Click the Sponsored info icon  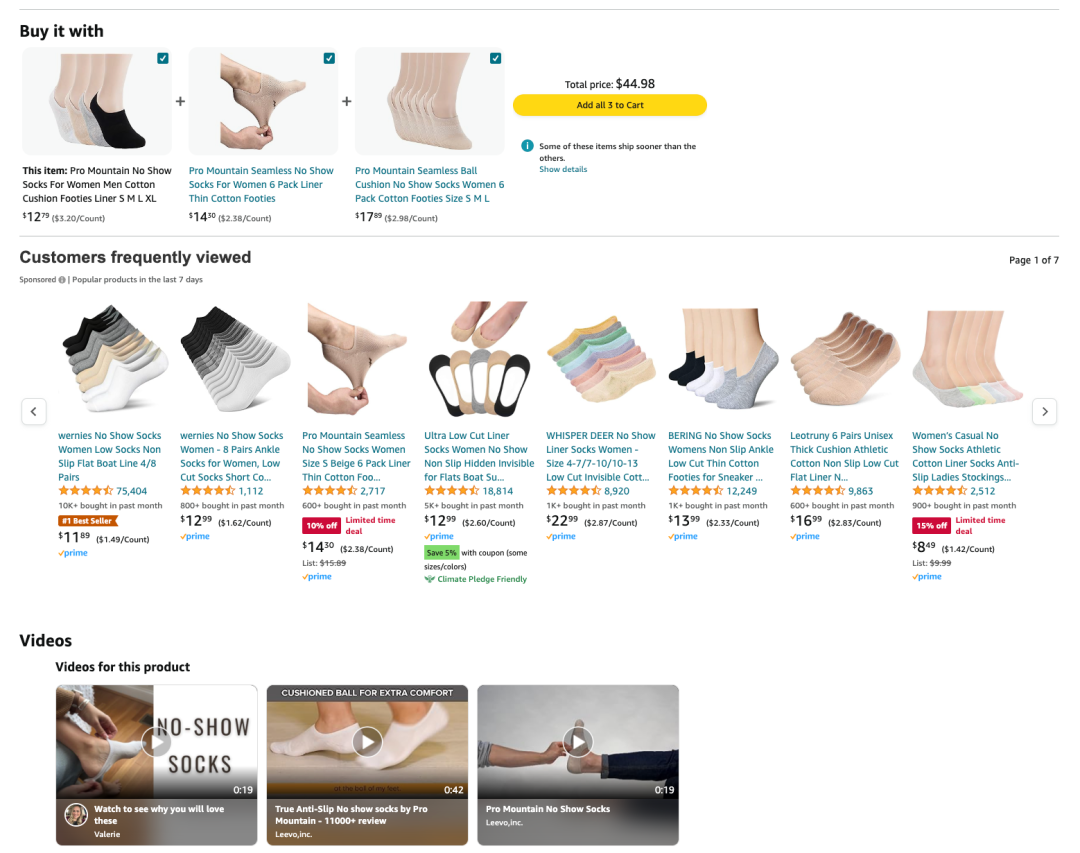point(62,280)
